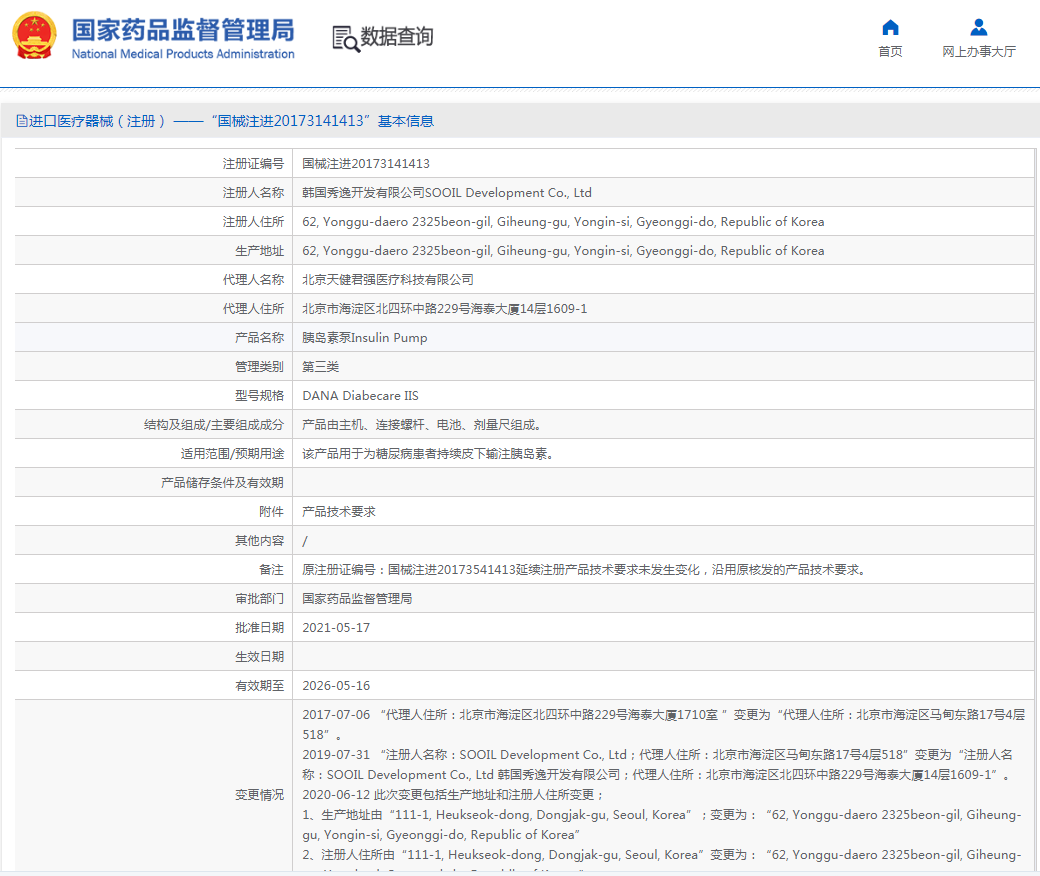The width and height of the screenshot is (1040, 876).
Task: Select the 代理人名称 label
Action: (253, 280)
